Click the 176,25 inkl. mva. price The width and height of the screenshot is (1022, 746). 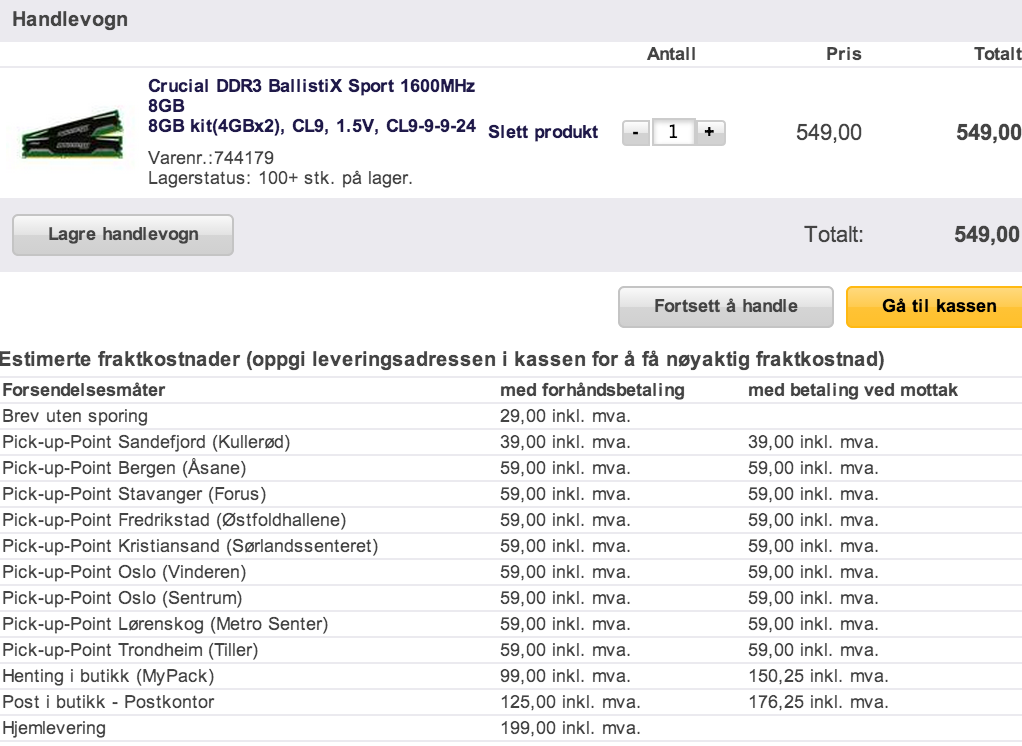click(818, 702)
